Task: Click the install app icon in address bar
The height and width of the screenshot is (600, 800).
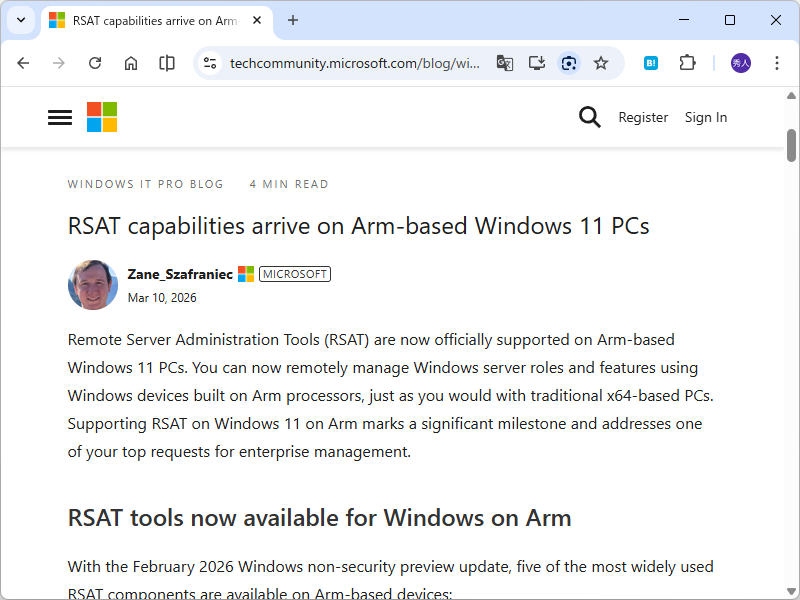Action: pos(537,63)
